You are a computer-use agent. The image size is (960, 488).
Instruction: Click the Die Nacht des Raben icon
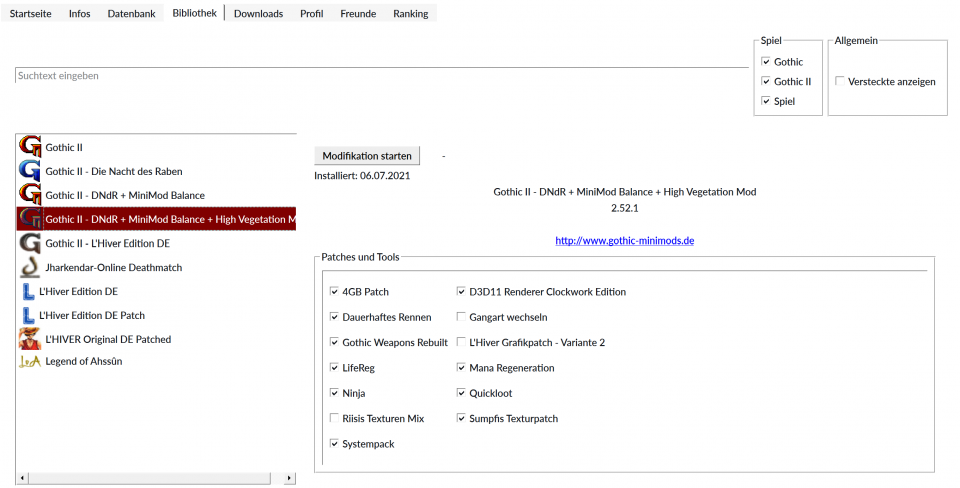[x=30, y=171]
